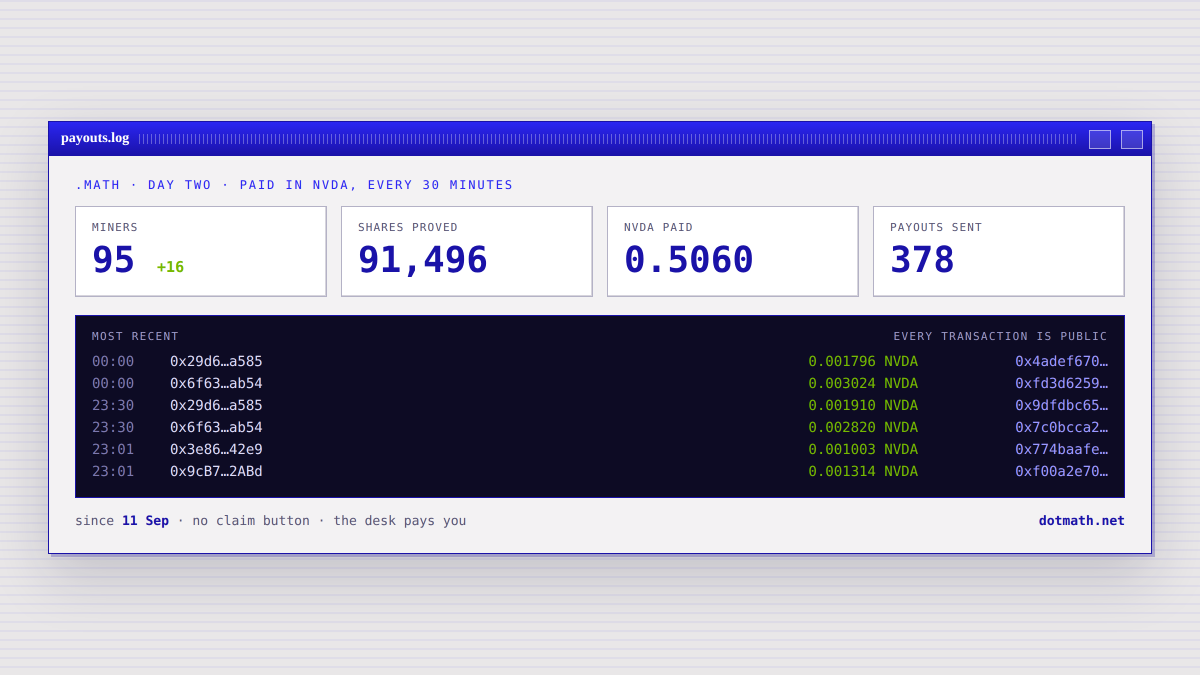
Task: Open transaction hash 0xfd3d6259…
Action: point(1061,383)
